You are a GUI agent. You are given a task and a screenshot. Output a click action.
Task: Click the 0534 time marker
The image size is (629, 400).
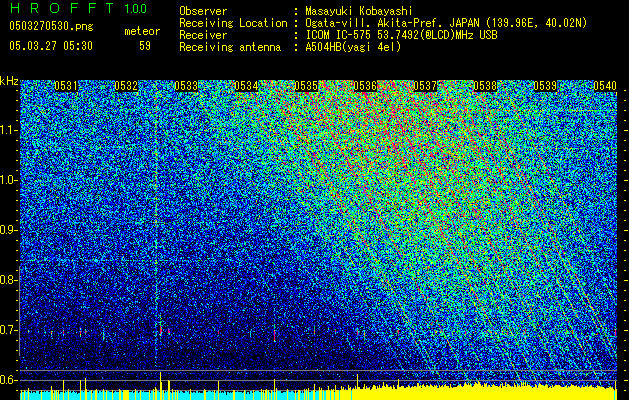[246, 86]
